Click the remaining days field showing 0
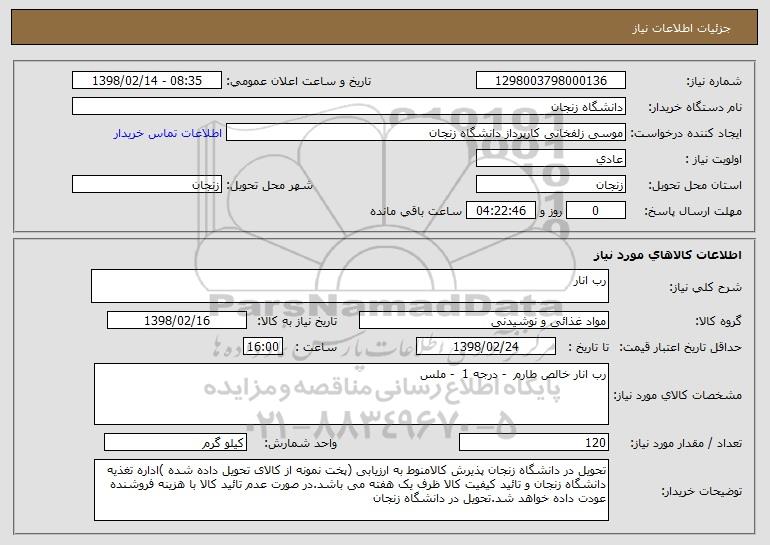This screenshot has width=770, height=545. (x=596, y=211)
